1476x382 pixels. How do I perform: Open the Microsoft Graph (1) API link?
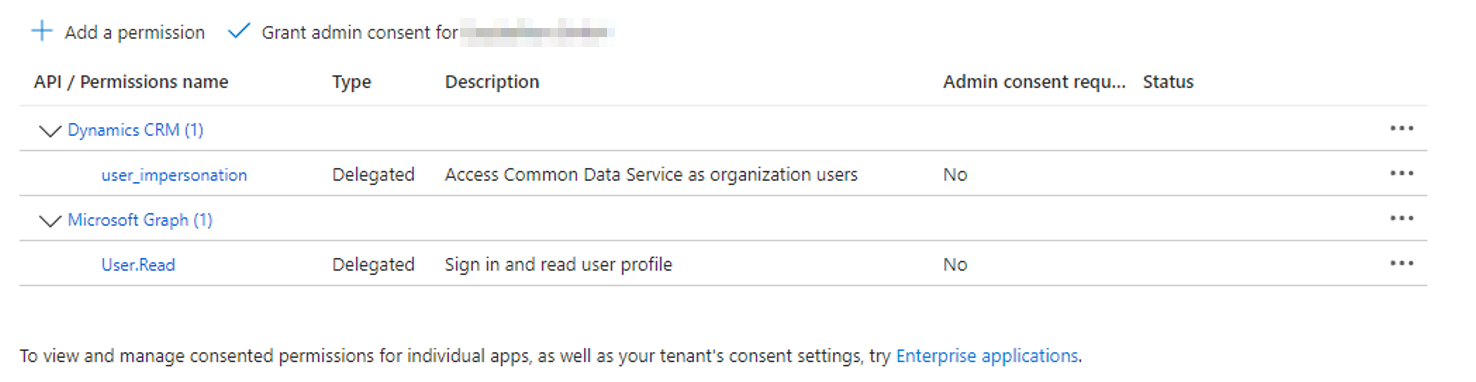coord(140,220)
